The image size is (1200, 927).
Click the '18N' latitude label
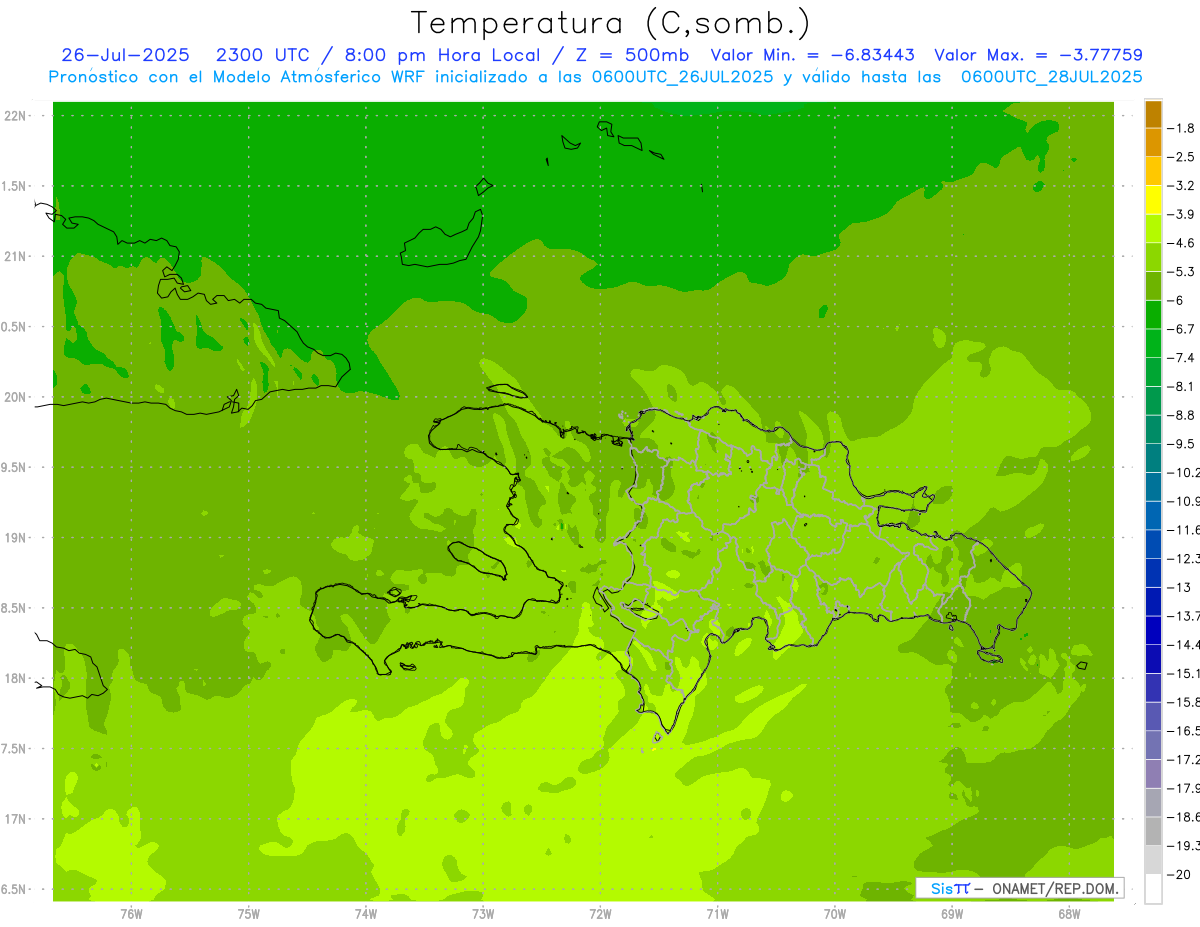[x=15, y=679]
